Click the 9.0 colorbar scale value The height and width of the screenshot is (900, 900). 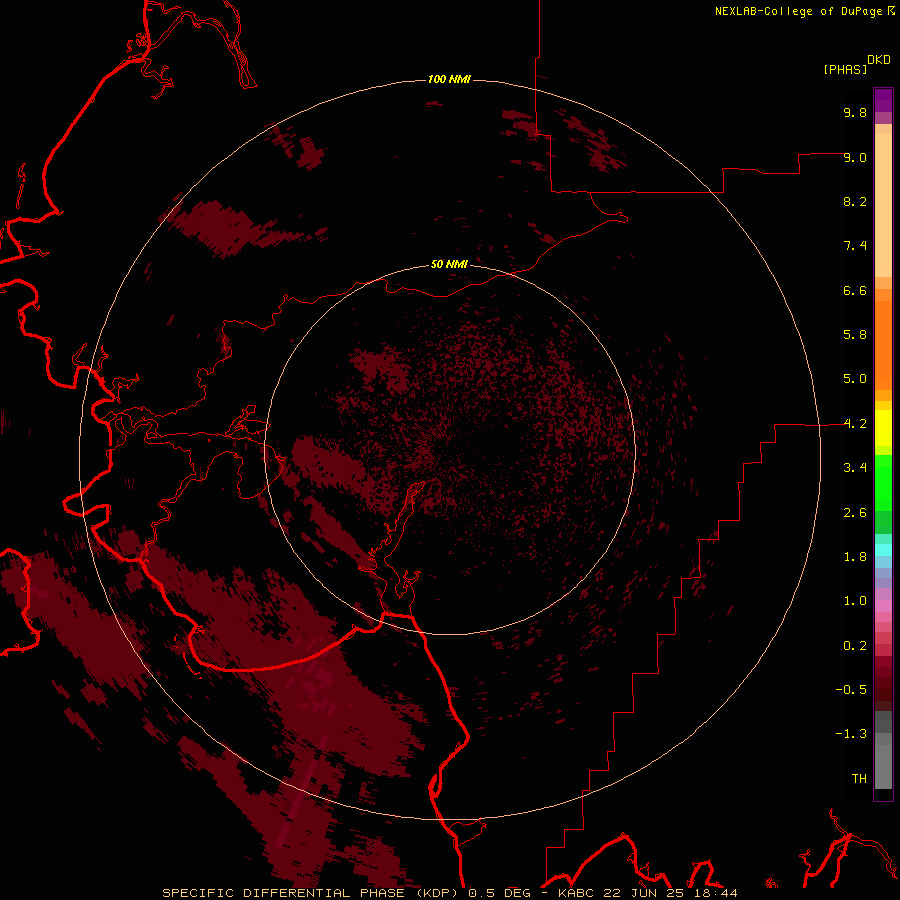(855, 157)
